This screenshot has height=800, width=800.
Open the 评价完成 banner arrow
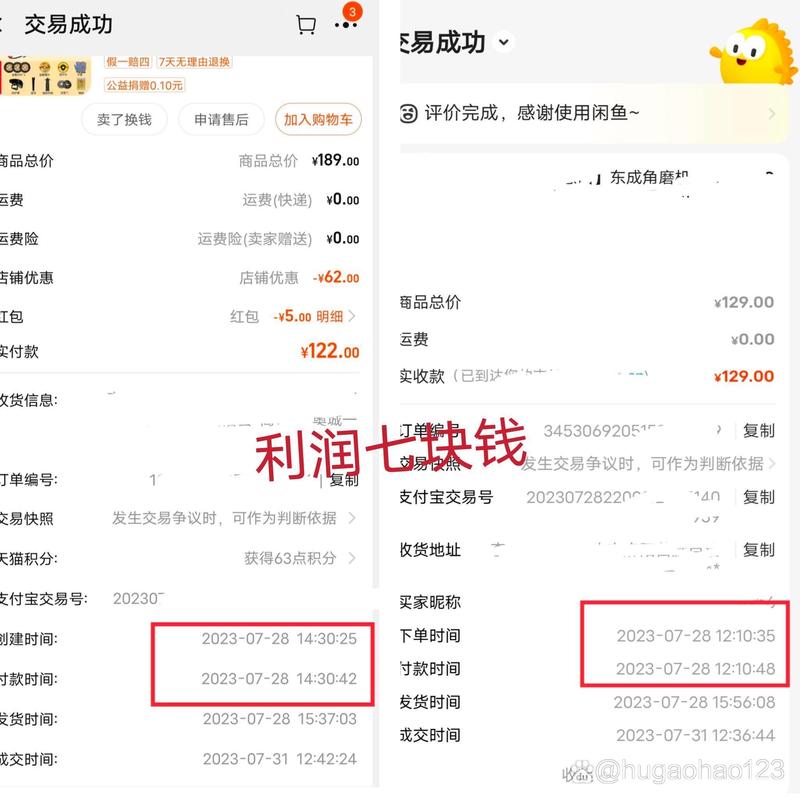[771, 113]
